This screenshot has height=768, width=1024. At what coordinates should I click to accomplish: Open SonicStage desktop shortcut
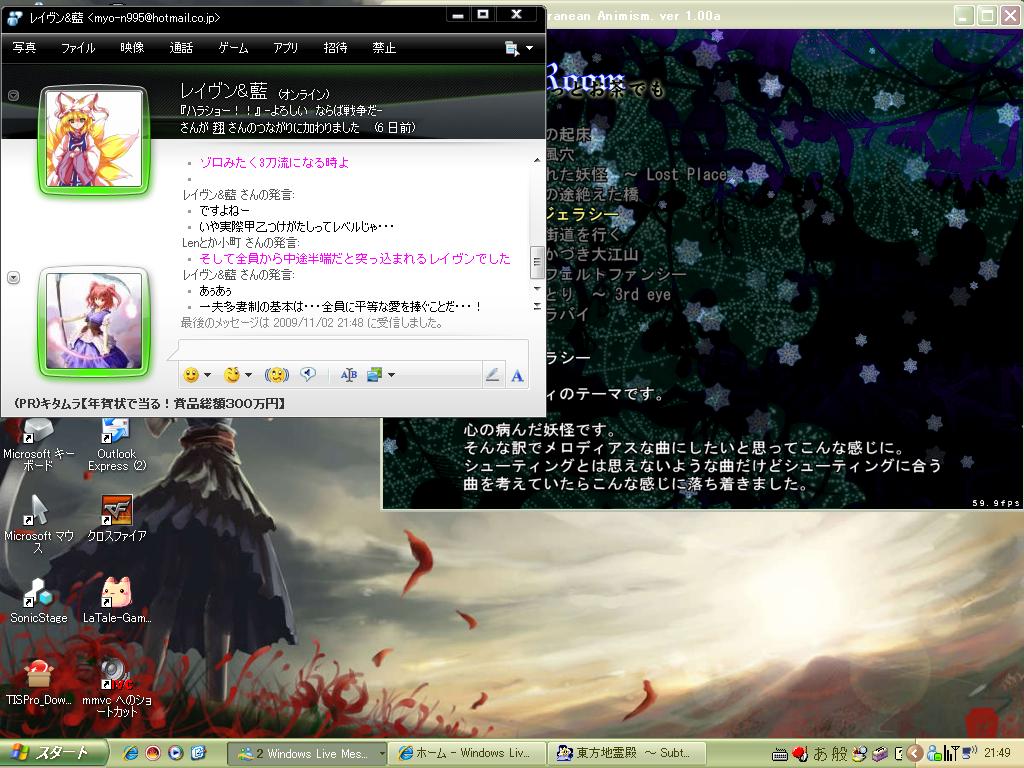[x=39, y=601]
